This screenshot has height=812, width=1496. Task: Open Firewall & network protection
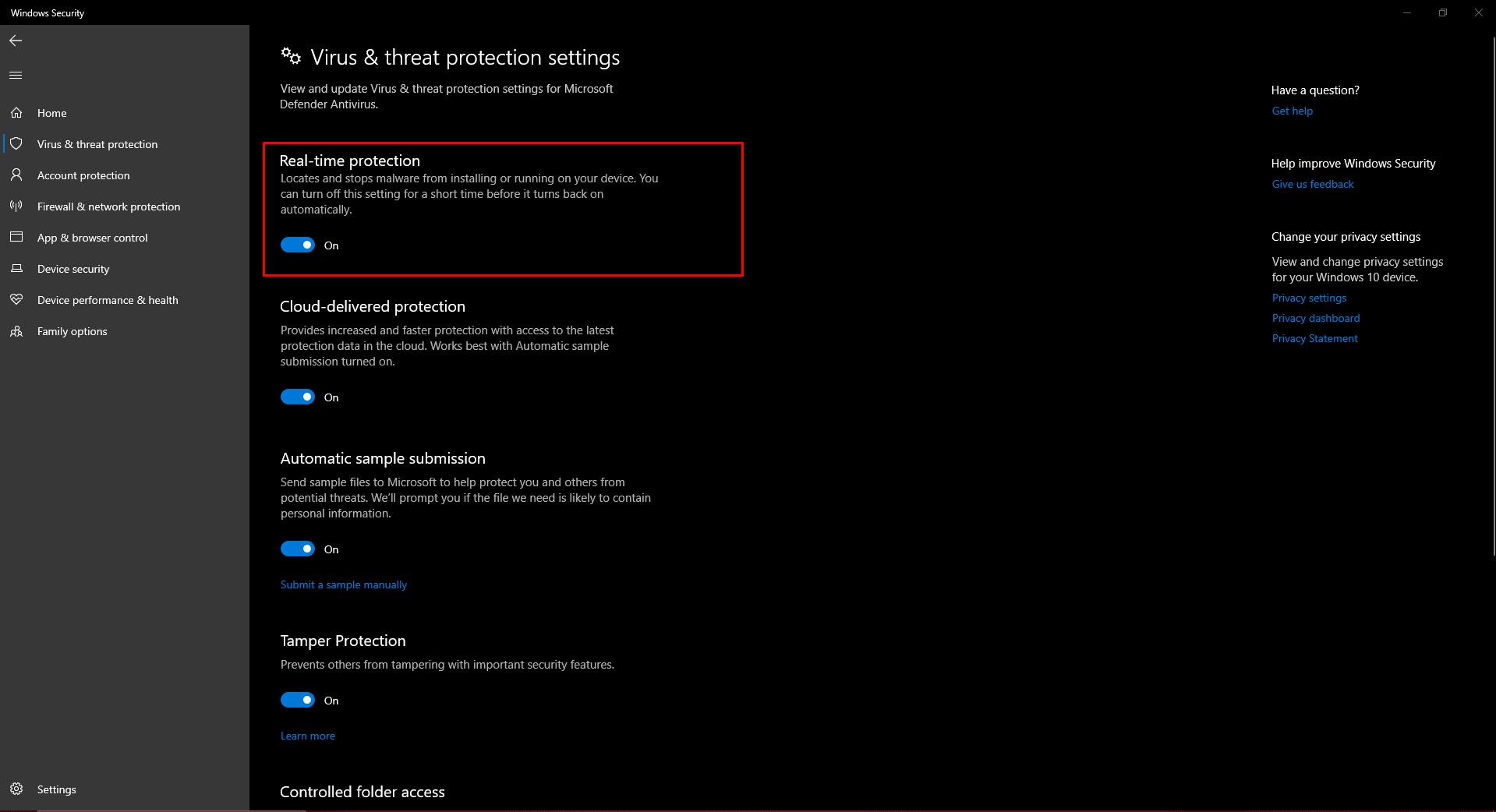click(125, 207)
